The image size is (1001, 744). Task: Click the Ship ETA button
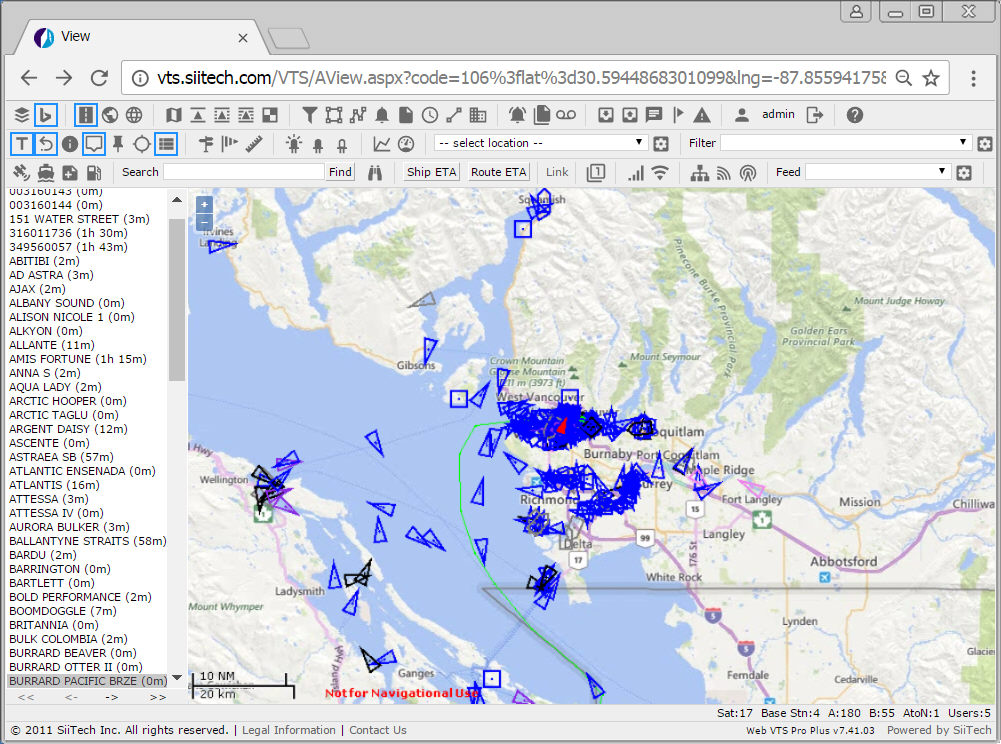431,172
